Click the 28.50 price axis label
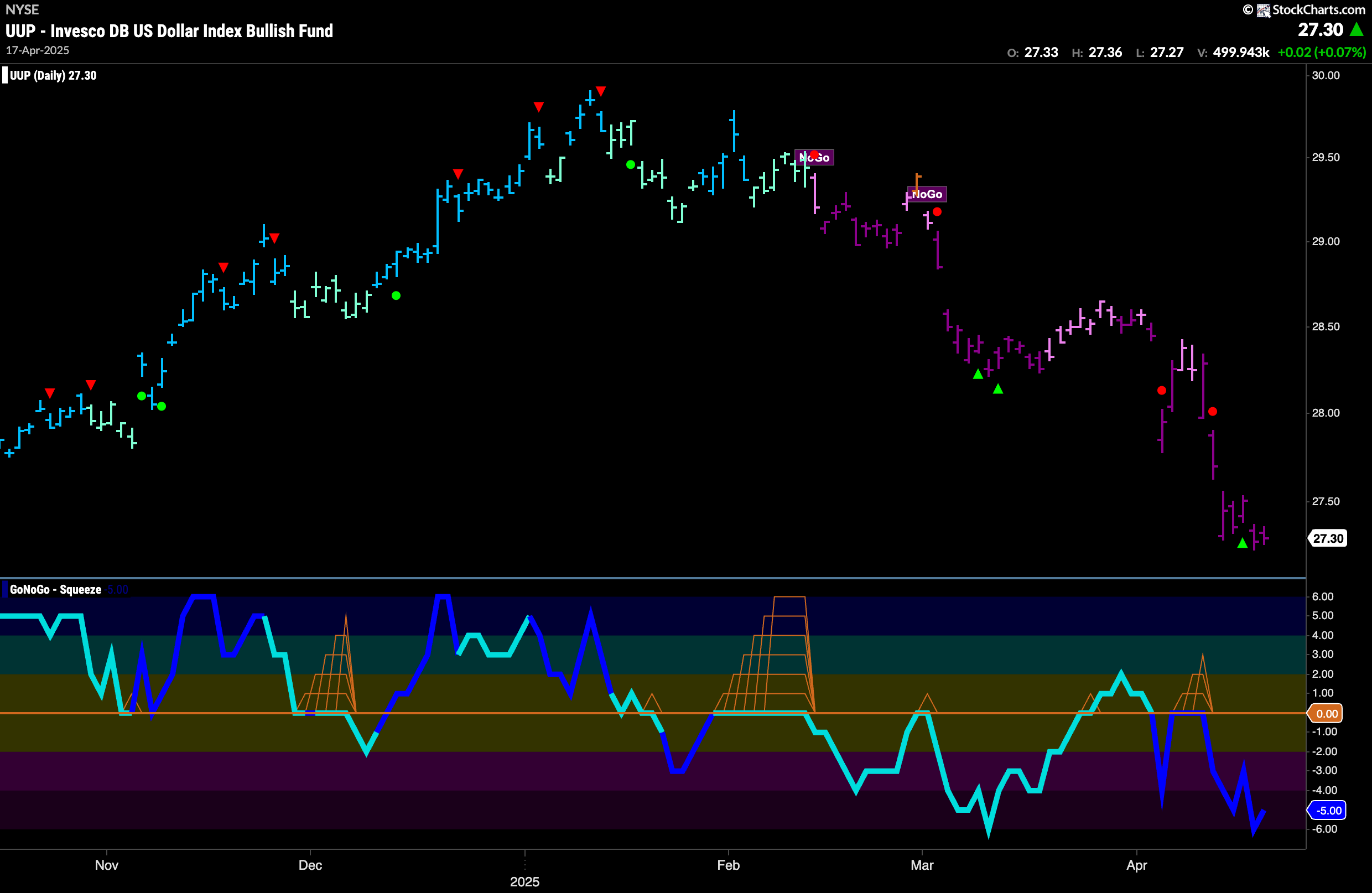 coord(1326,327)
